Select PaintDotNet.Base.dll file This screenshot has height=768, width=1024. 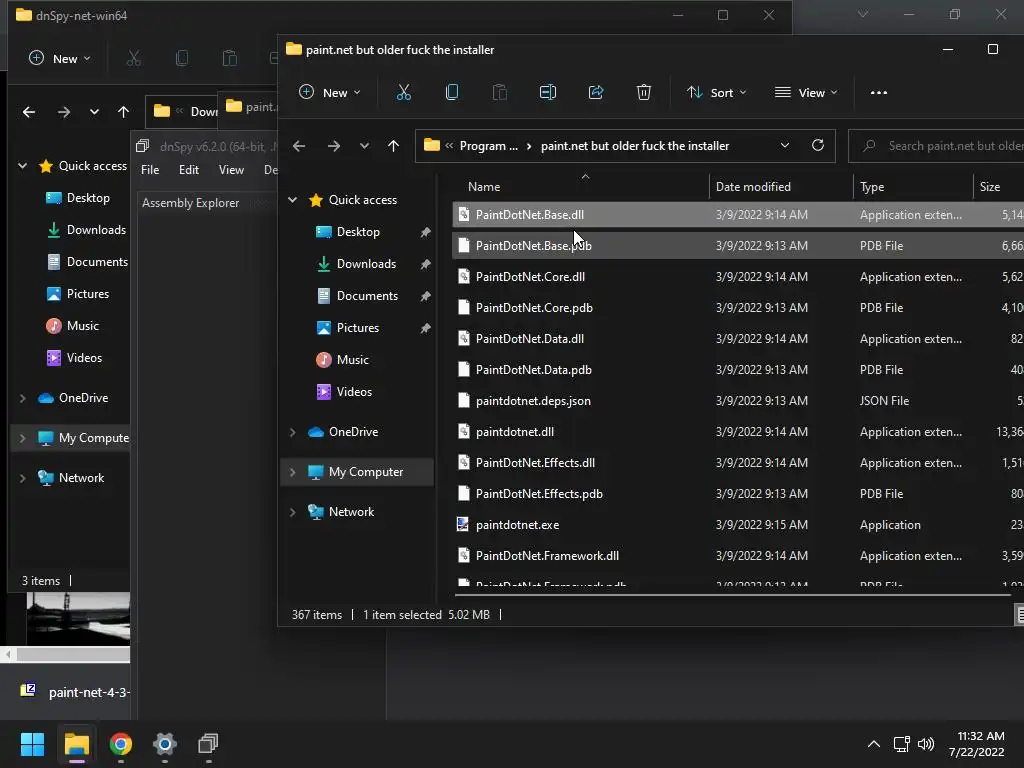pyautogui.click(x=738, y=215)
